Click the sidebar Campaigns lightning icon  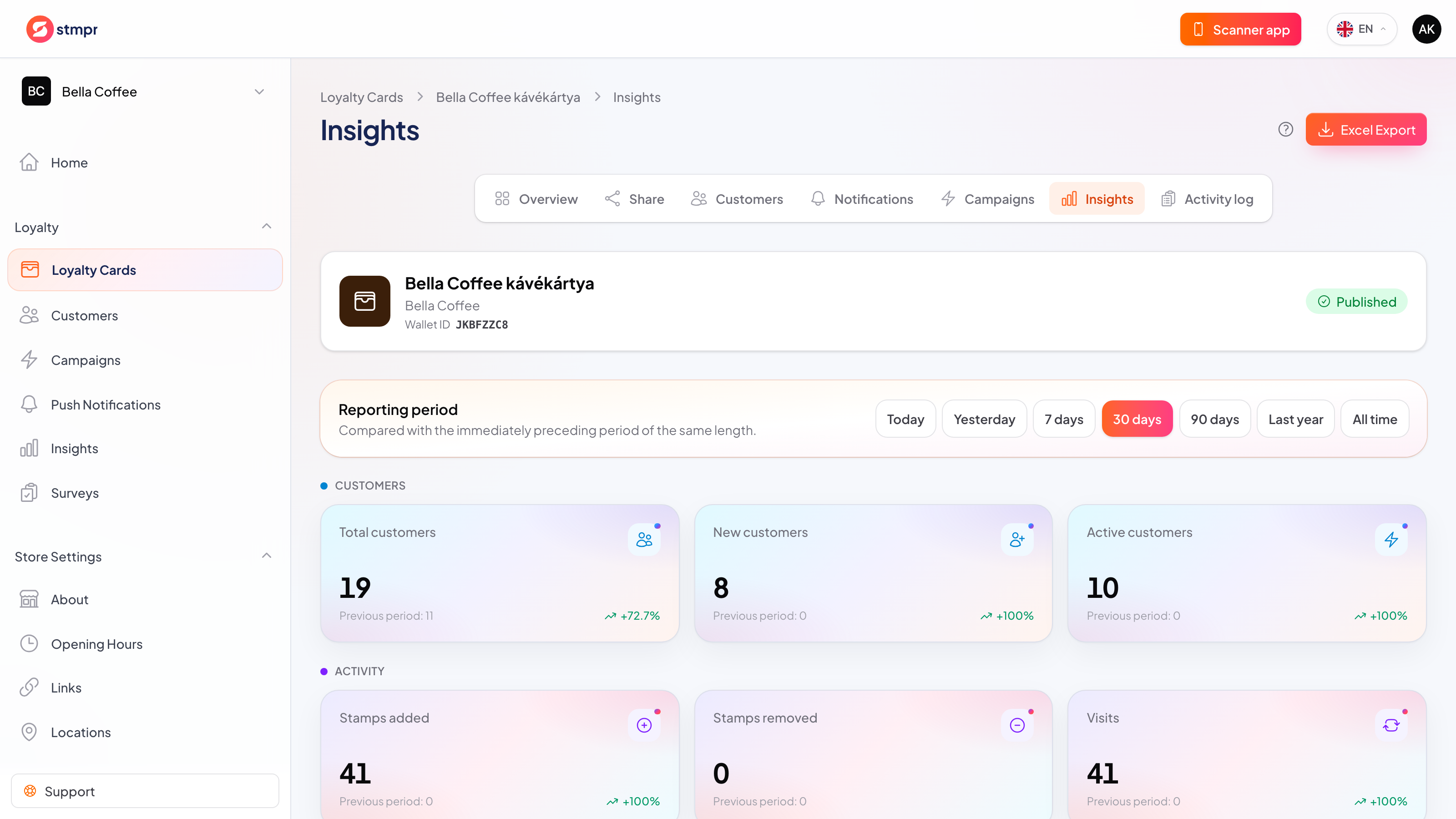[x=29, y=360]
